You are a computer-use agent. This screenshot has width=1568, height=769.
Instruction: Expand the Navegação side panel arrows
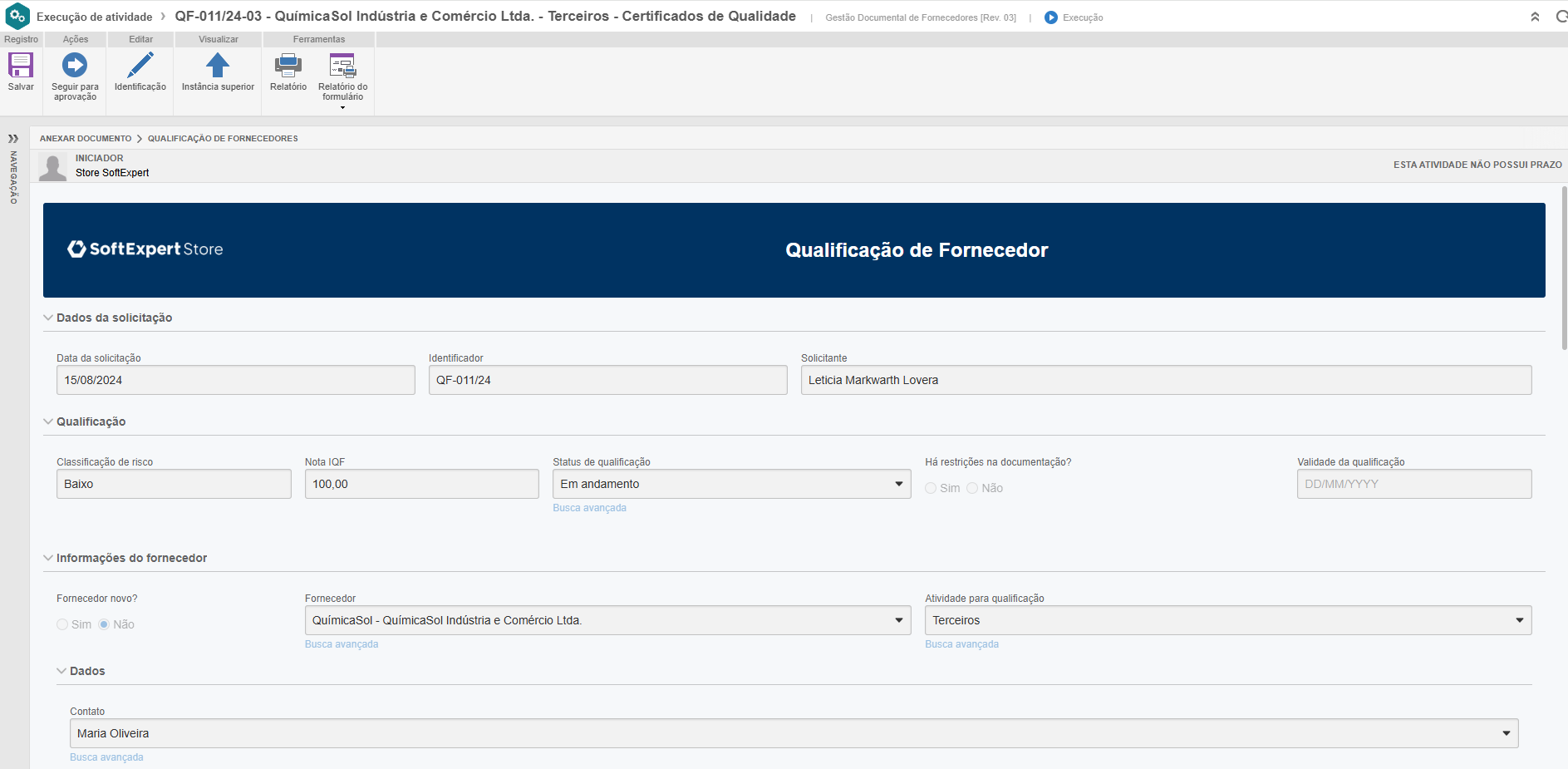point(13,139)
